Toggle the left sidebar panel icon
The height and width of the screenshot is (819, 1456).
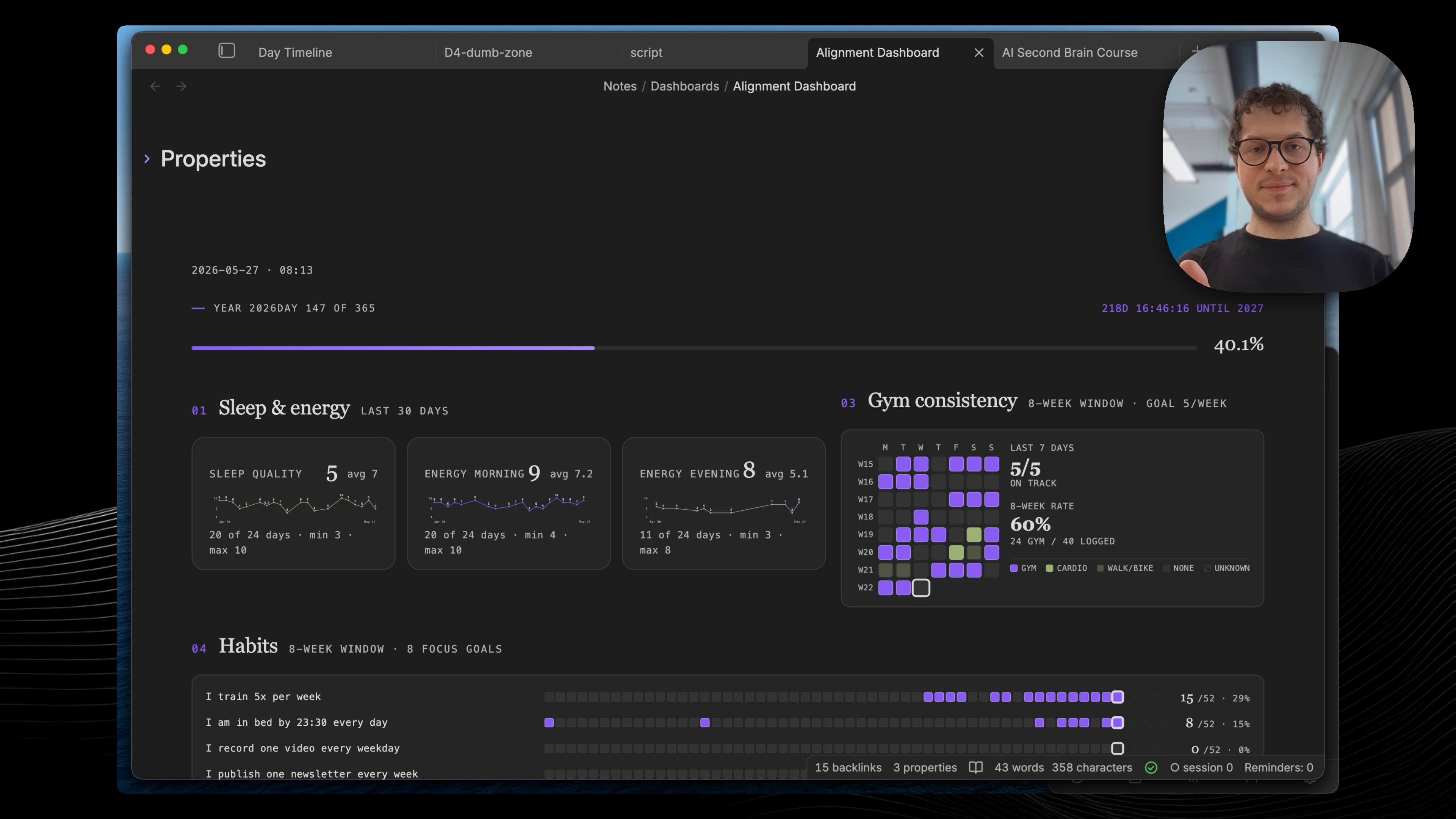227,51
